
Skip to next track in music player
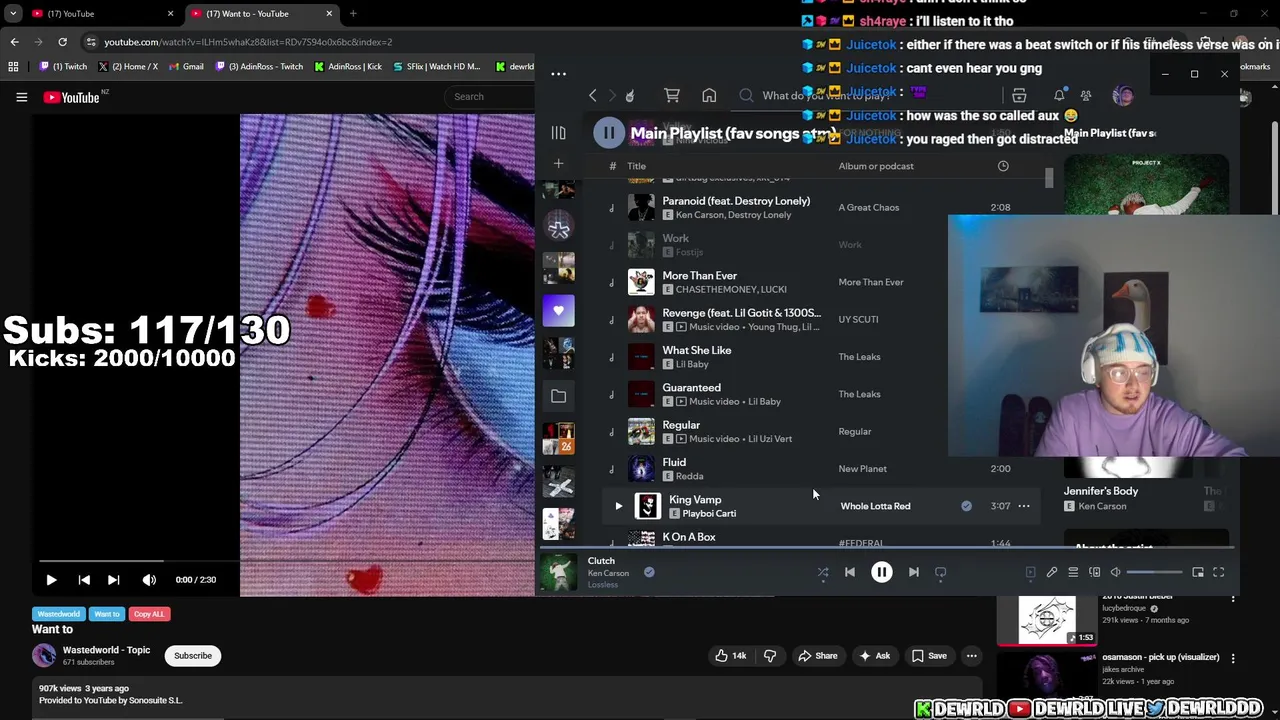tap(913, 573)
